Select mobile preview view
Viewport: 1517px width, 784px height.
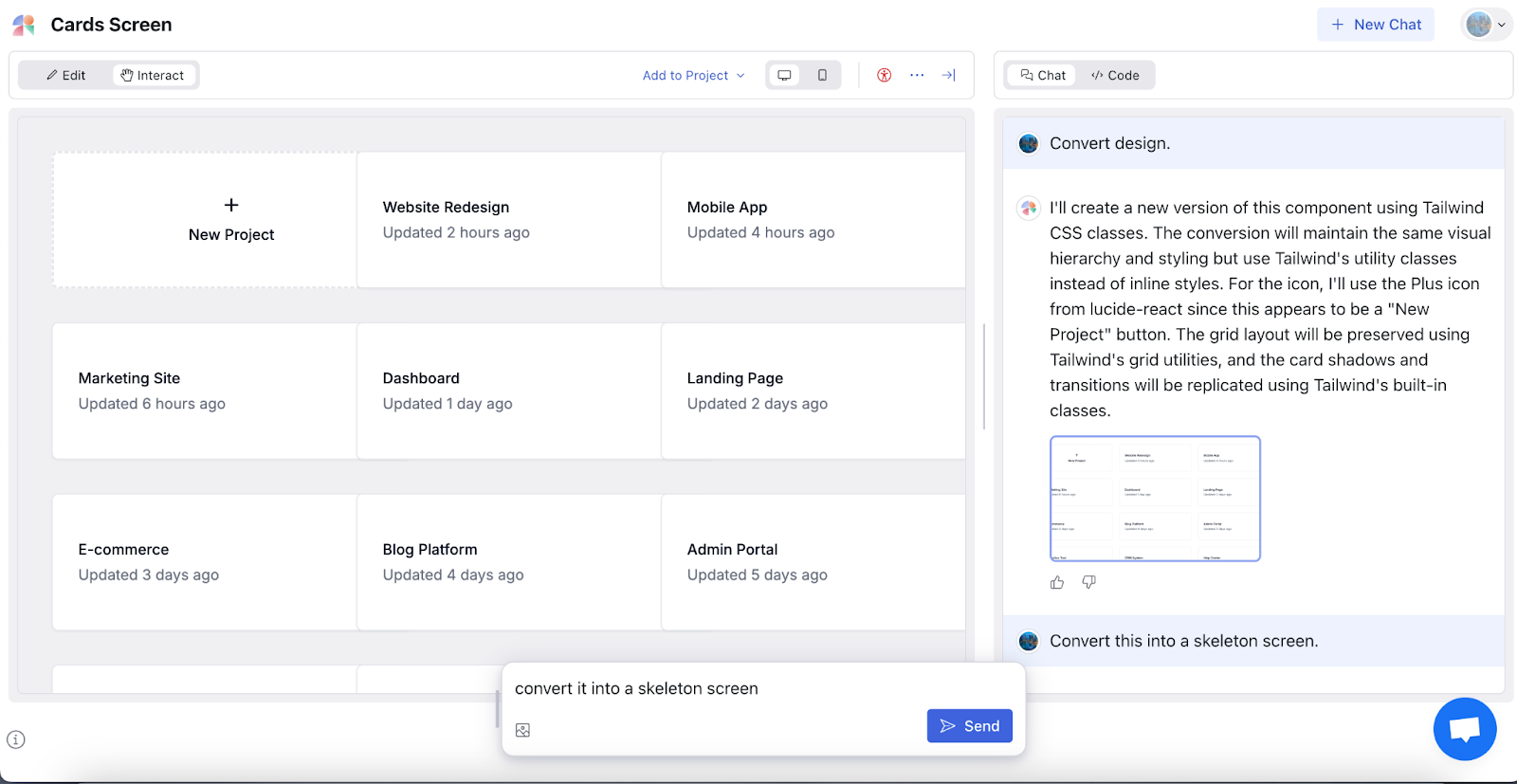[822, 76]
